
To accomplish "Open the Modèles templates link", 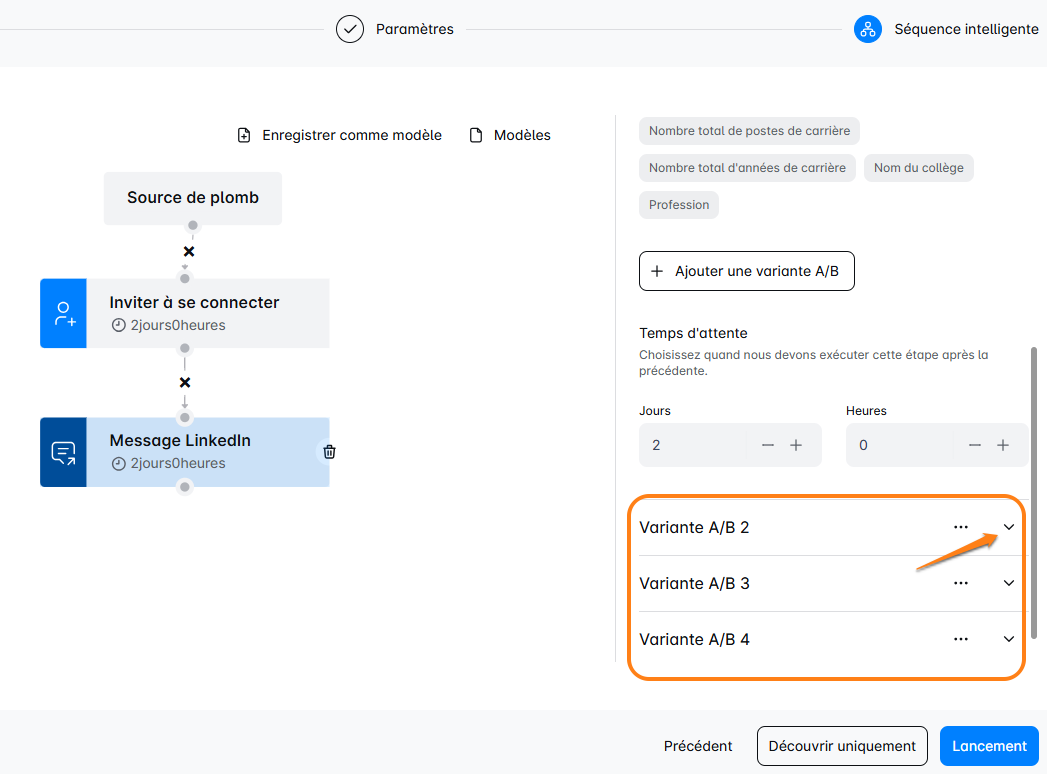I will click(x=510, y=135).
